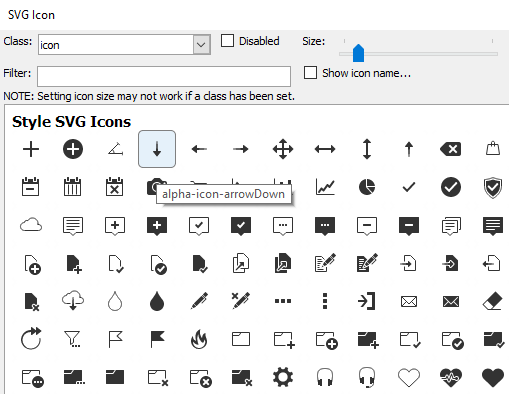Choose the settings gear icon
This screenshot has height=394, width=509.
coord(283,377)
